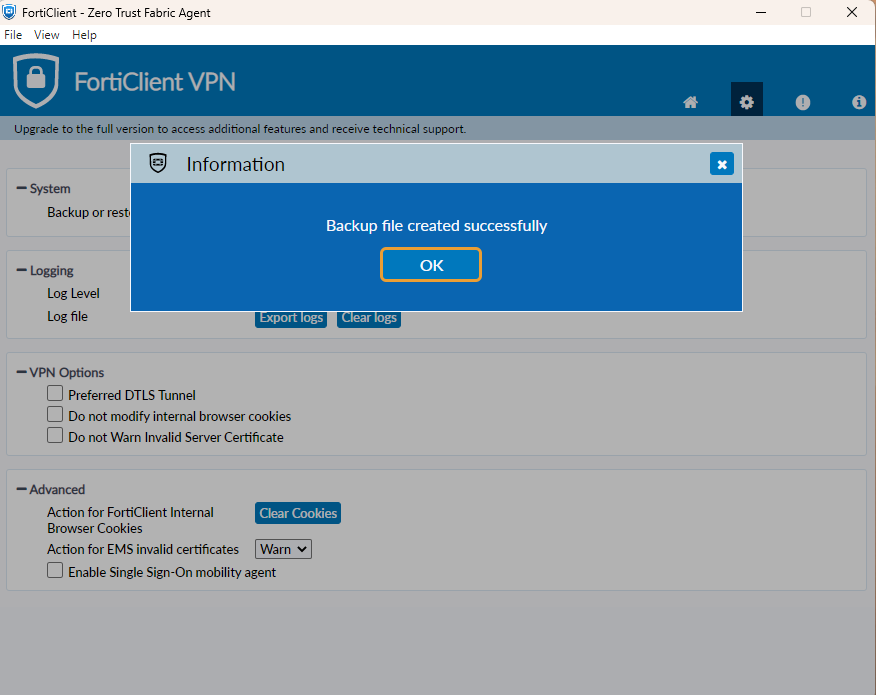Open the notifications exclamation icon
Viewport: 876px width, 695px height.
(803, 102)
